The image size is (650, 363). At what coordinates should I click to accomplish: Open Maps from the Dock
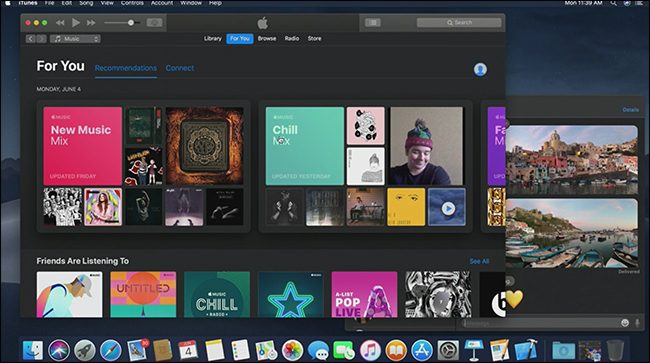pos(266,350)
